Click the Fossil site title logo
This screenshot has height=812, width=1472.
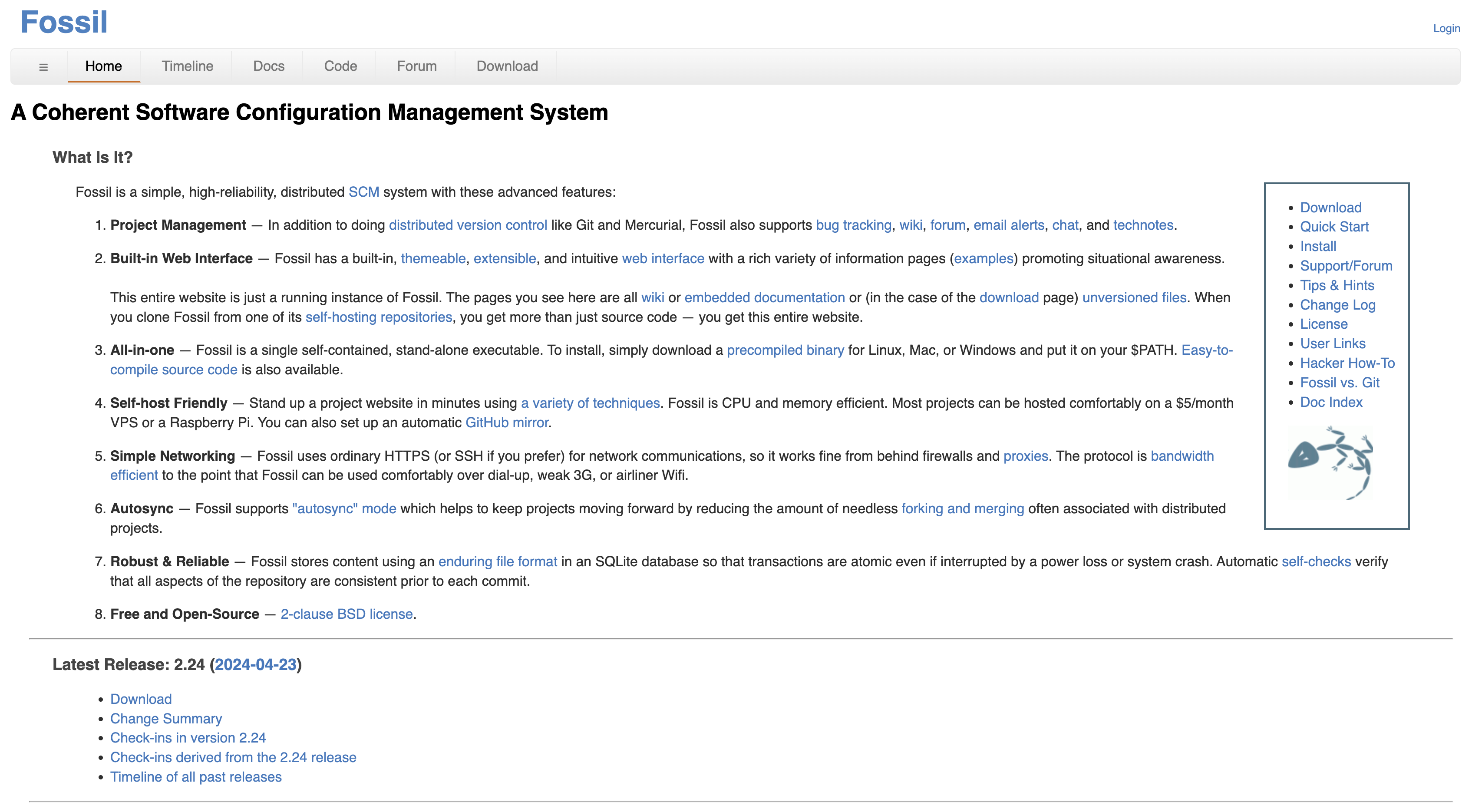click(64, 22)
